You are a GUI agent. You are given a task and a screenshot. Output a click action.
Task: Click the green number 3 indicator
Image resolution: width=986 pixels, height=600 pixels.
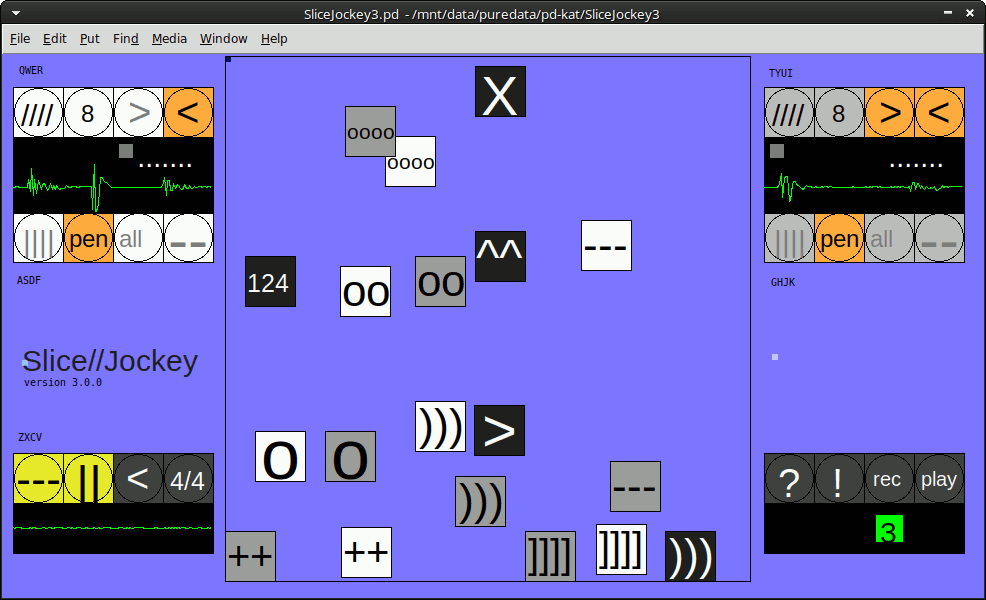(889, 529)
